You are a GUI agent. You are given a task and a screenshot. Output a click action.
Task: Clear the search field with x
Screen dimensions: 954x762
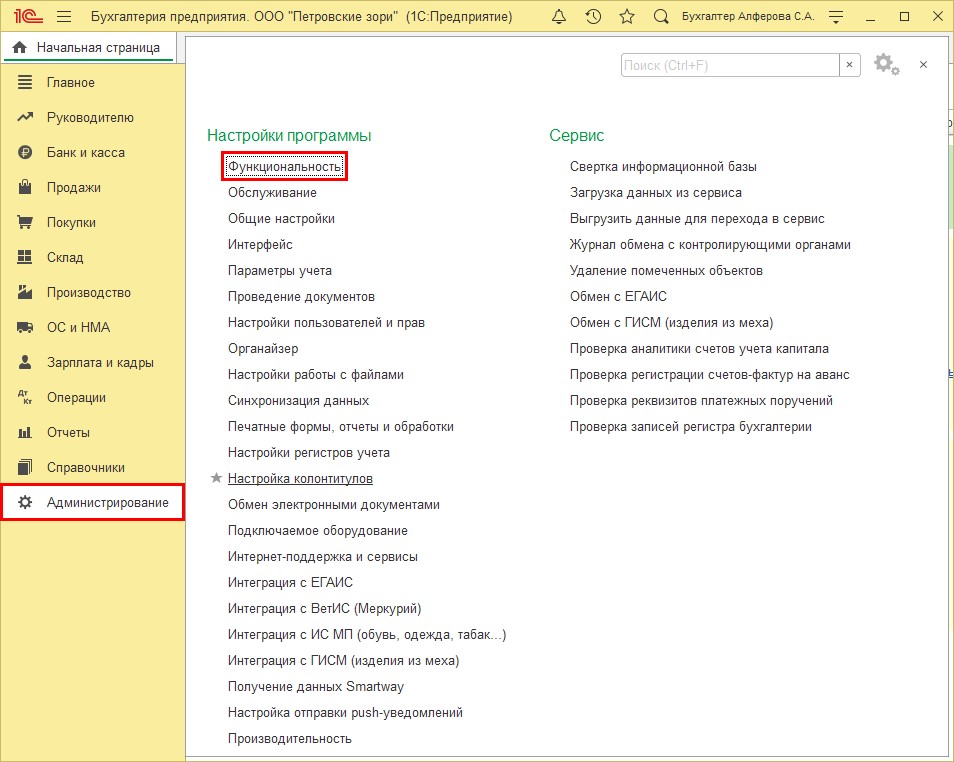point(849,65)
